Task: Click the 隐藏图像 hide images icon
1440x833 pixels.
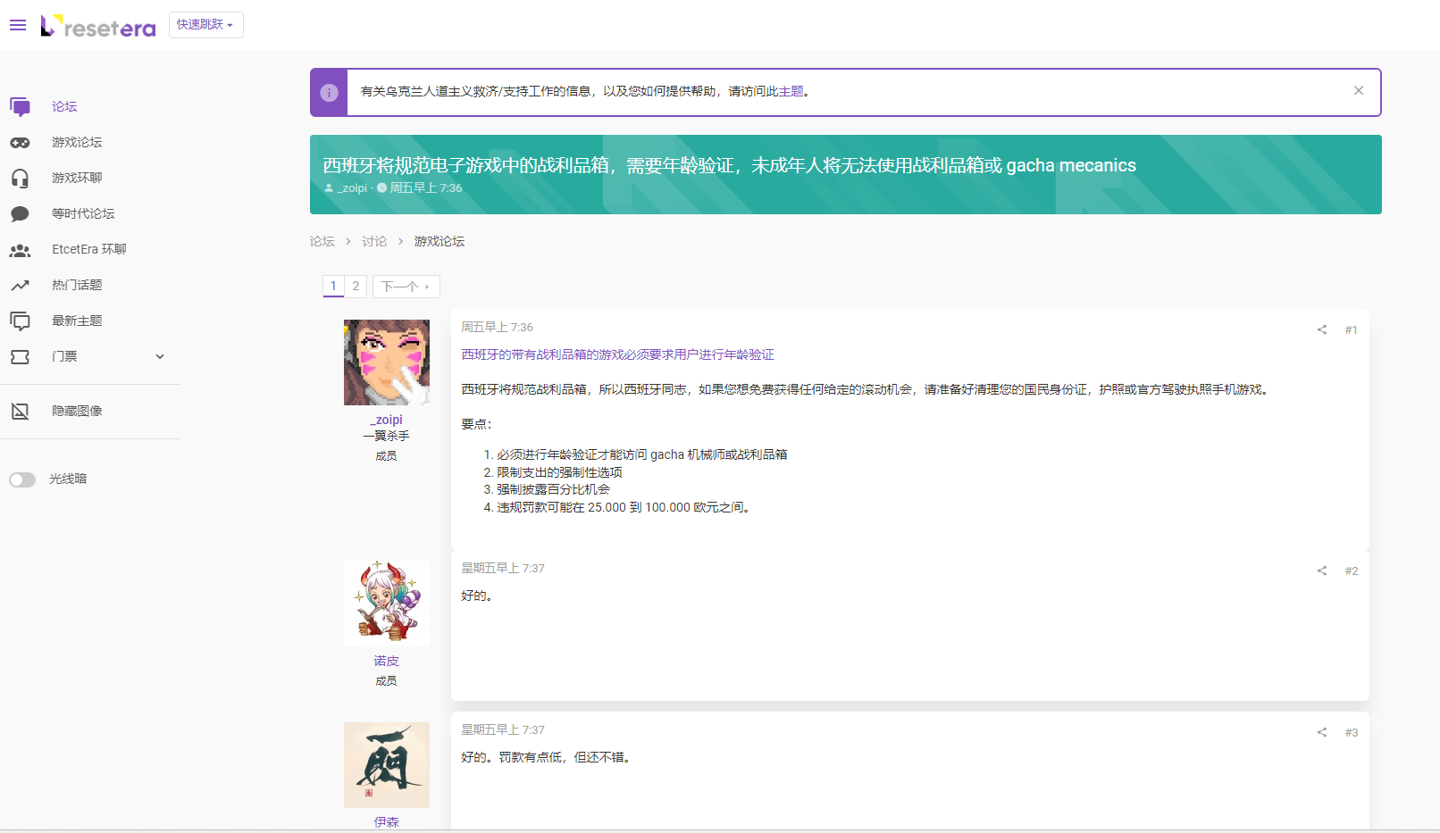Action: [20, 411]
